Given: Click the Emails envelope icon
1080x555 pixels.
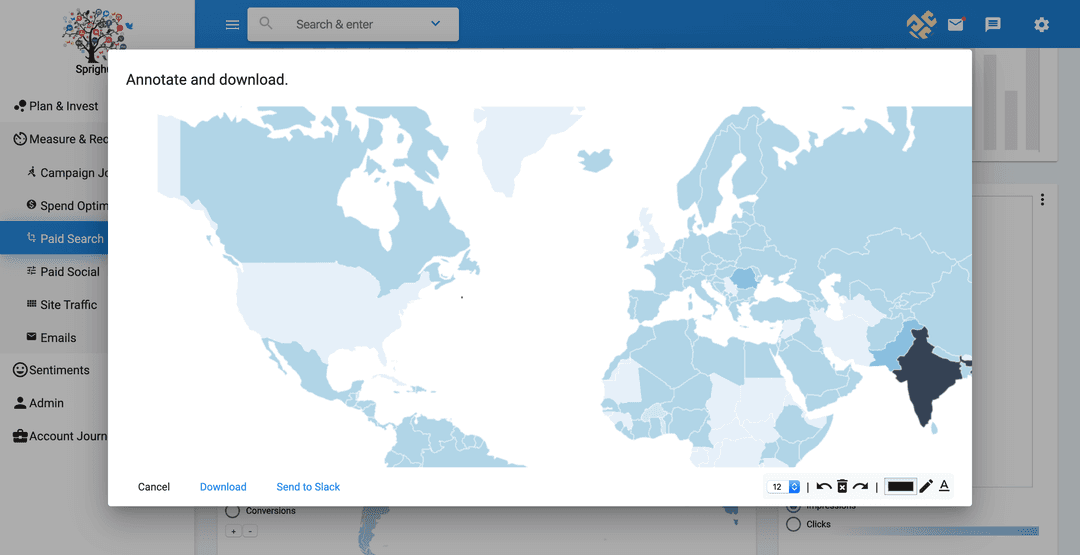Looking at the screenshot, I should point(31,337).
